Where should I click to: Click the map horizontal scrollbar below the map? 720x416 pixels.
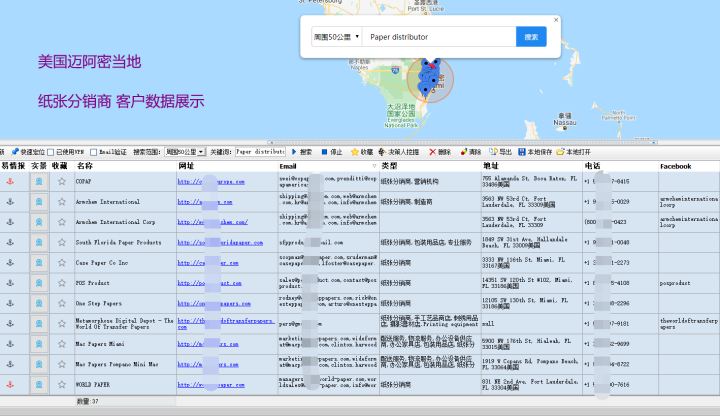click(x=463, y=142)
